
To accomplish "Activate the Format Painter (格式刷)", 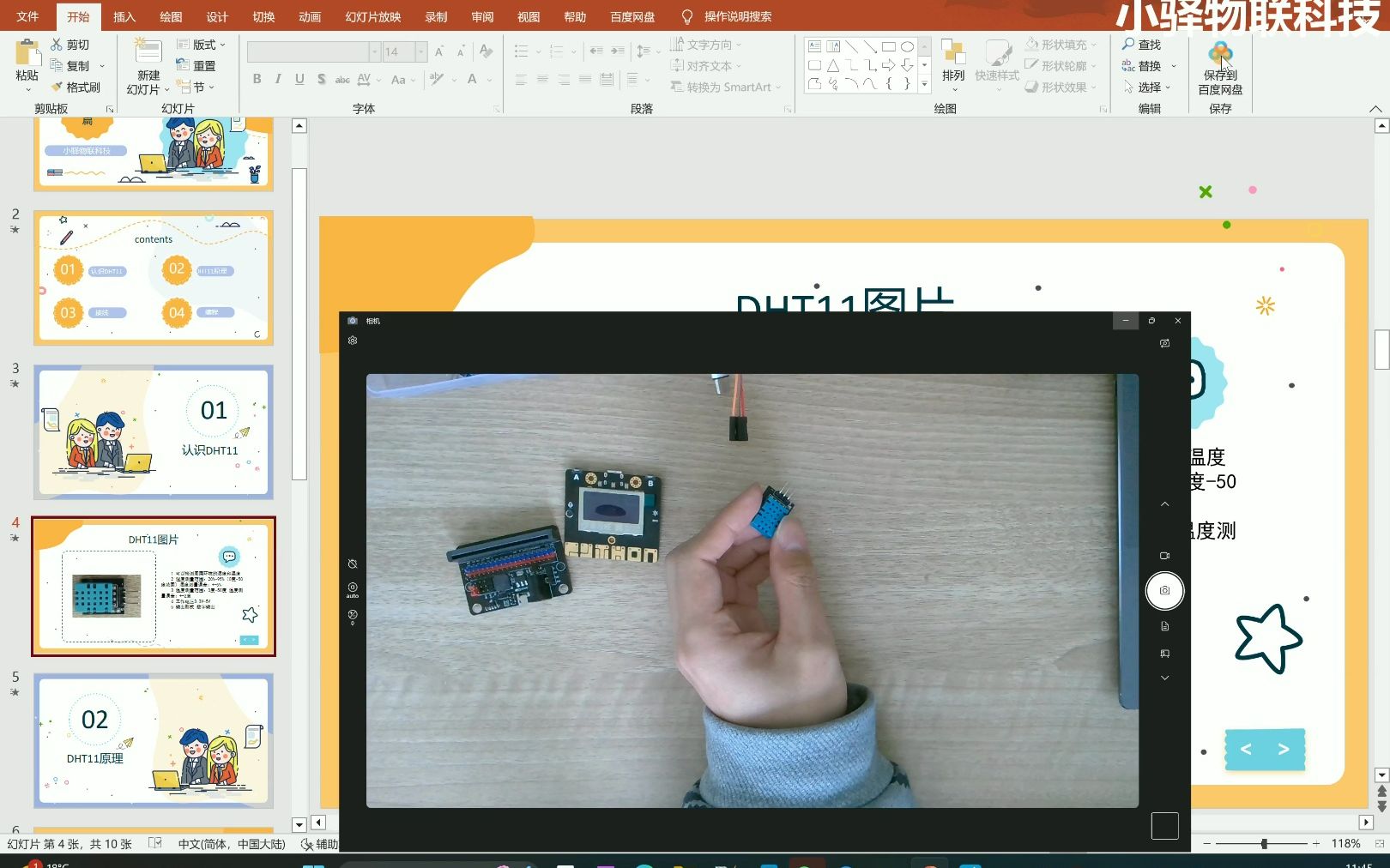I will (x=76, y=87).
